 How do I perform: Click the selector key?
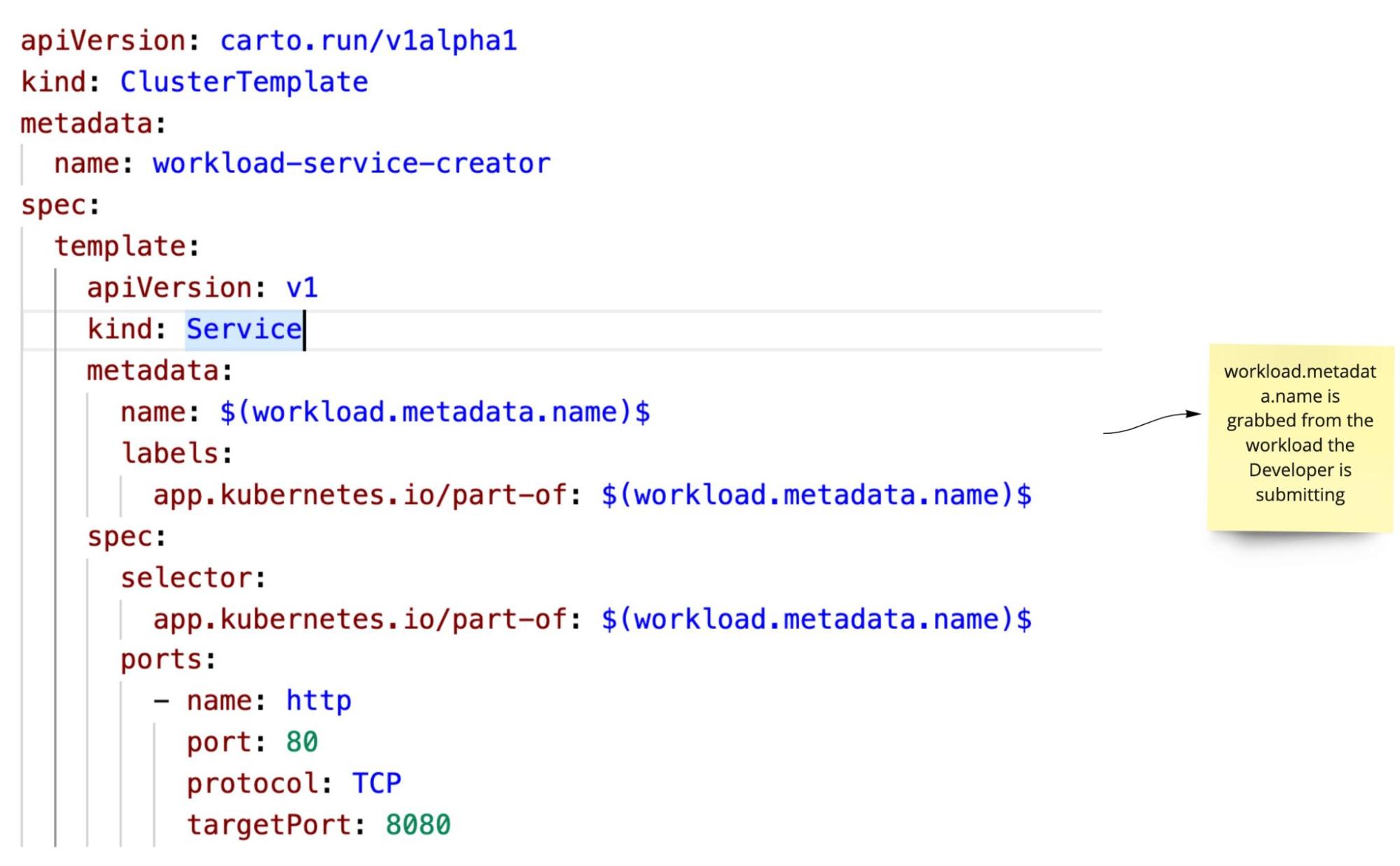point(186,578)
